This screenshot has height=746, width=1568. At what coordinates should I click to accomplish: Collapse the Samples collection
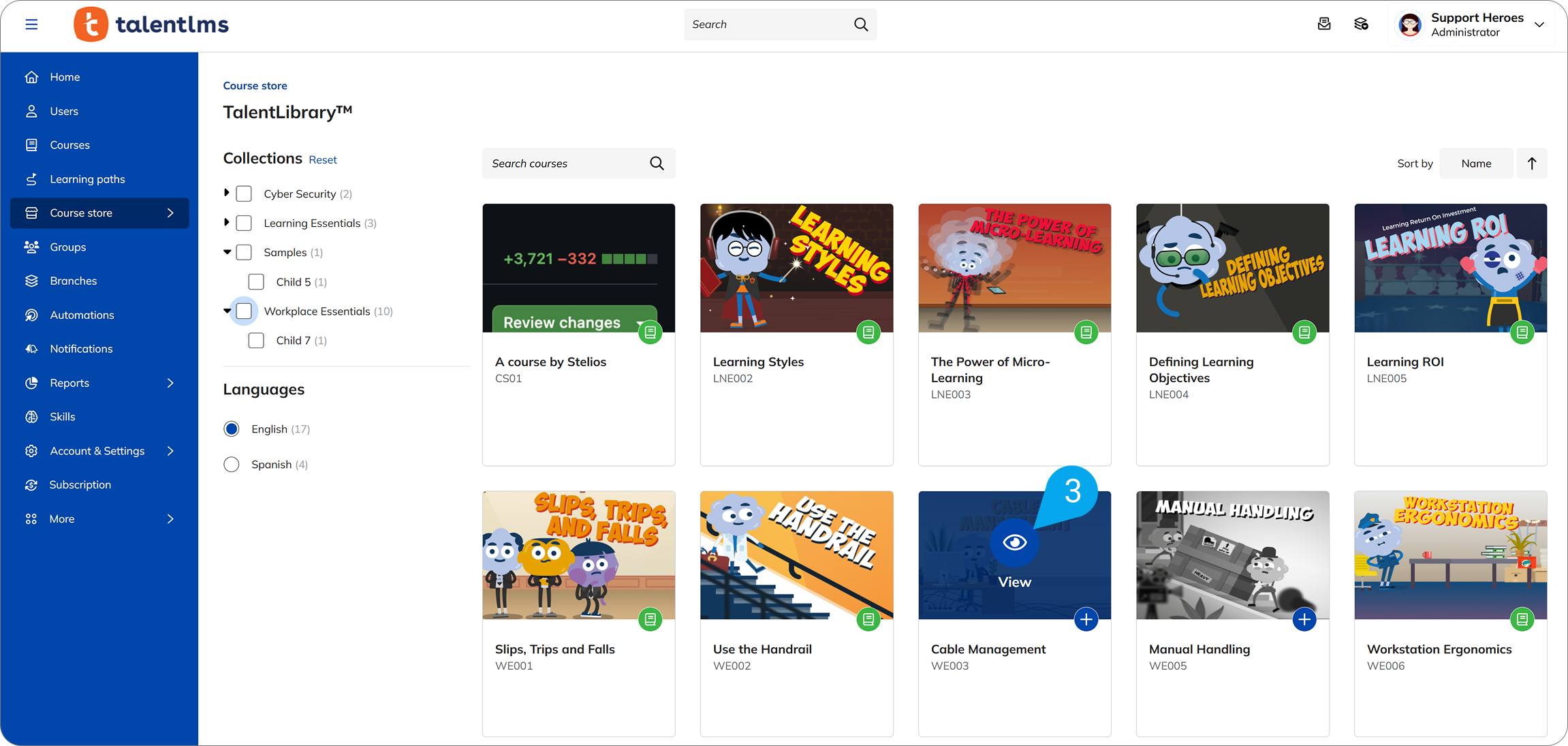click(227, 251)
